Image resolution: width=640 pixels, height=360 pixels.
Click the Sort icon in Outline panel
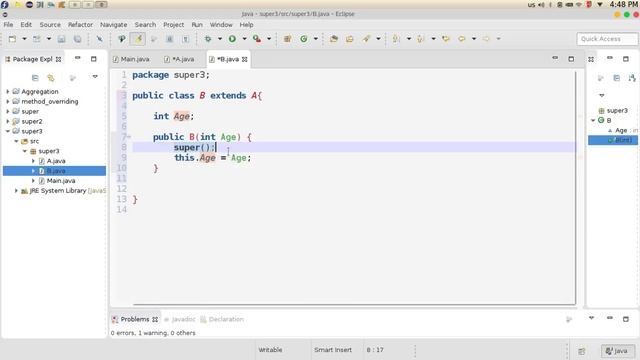coord(632,78)
